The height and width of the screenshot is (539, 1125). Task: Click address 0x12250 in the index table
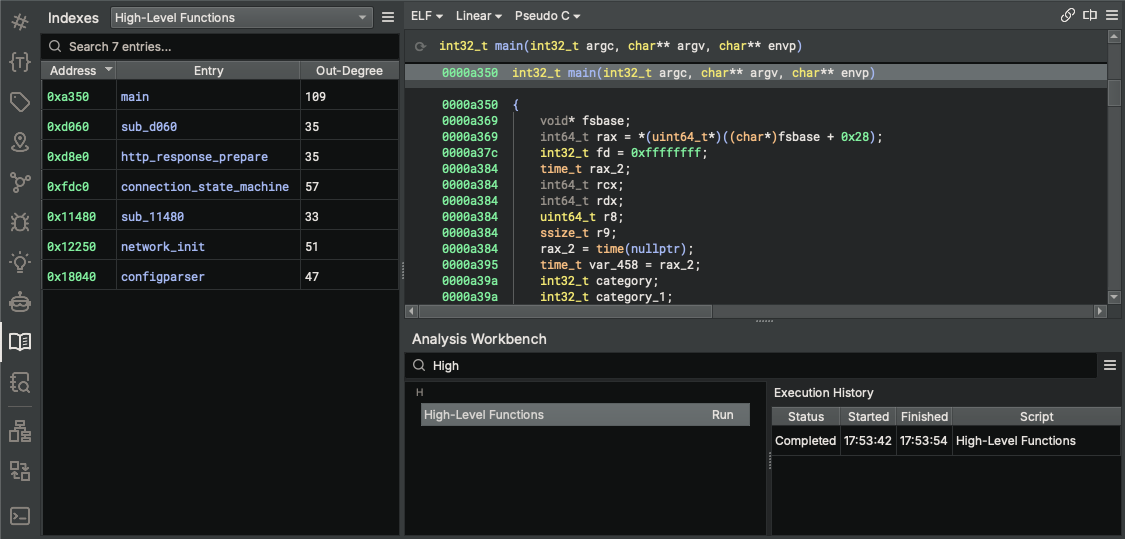(x=71, y=246)
